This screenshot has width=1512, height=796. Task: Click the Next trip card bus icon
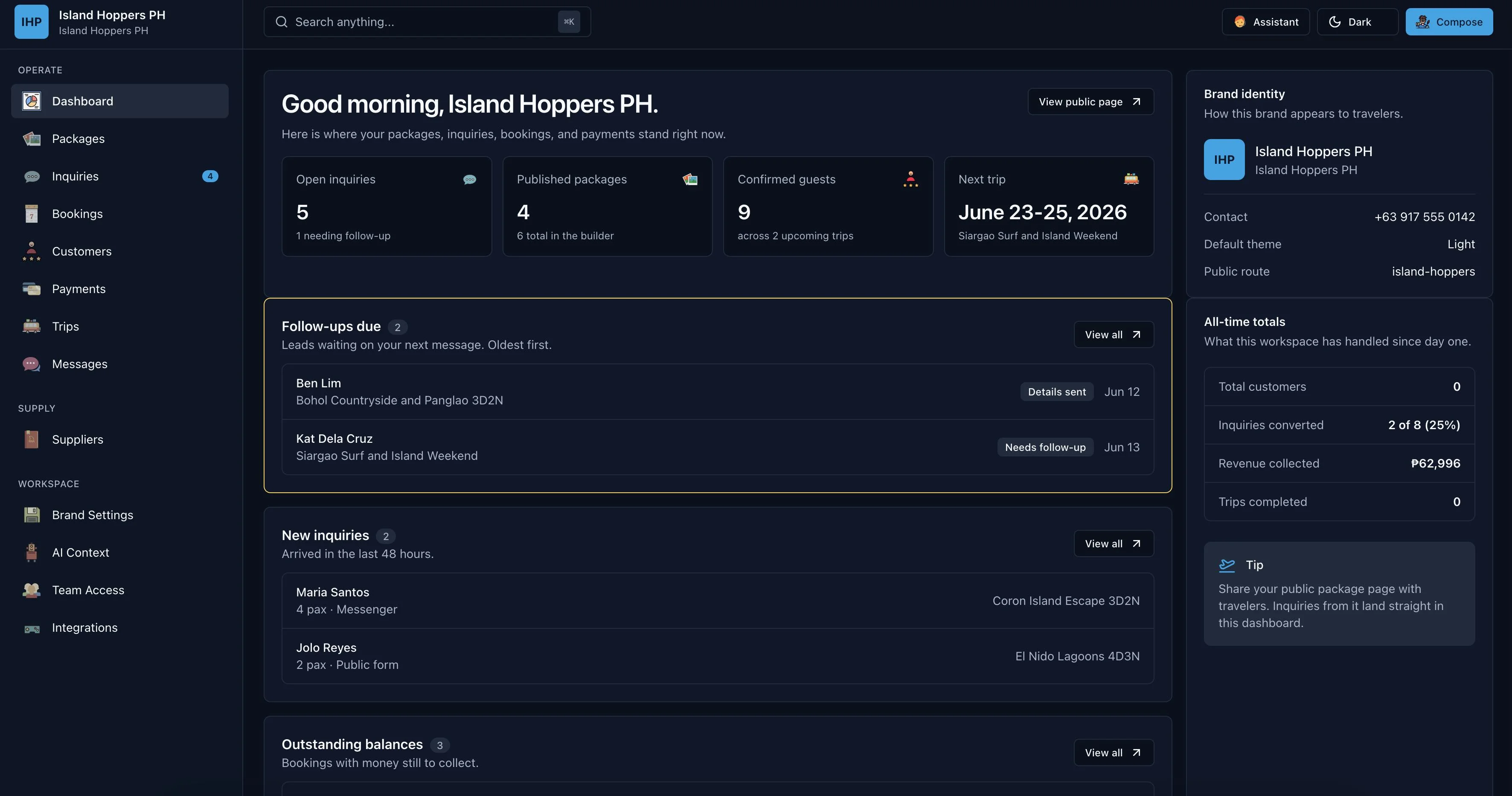point(1131,179)
